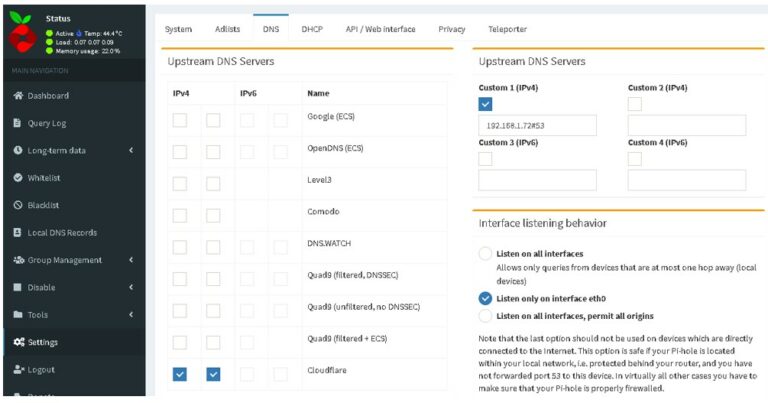
Task: Click the Dashboard home icon in sidebar
Action: (17, 96)
